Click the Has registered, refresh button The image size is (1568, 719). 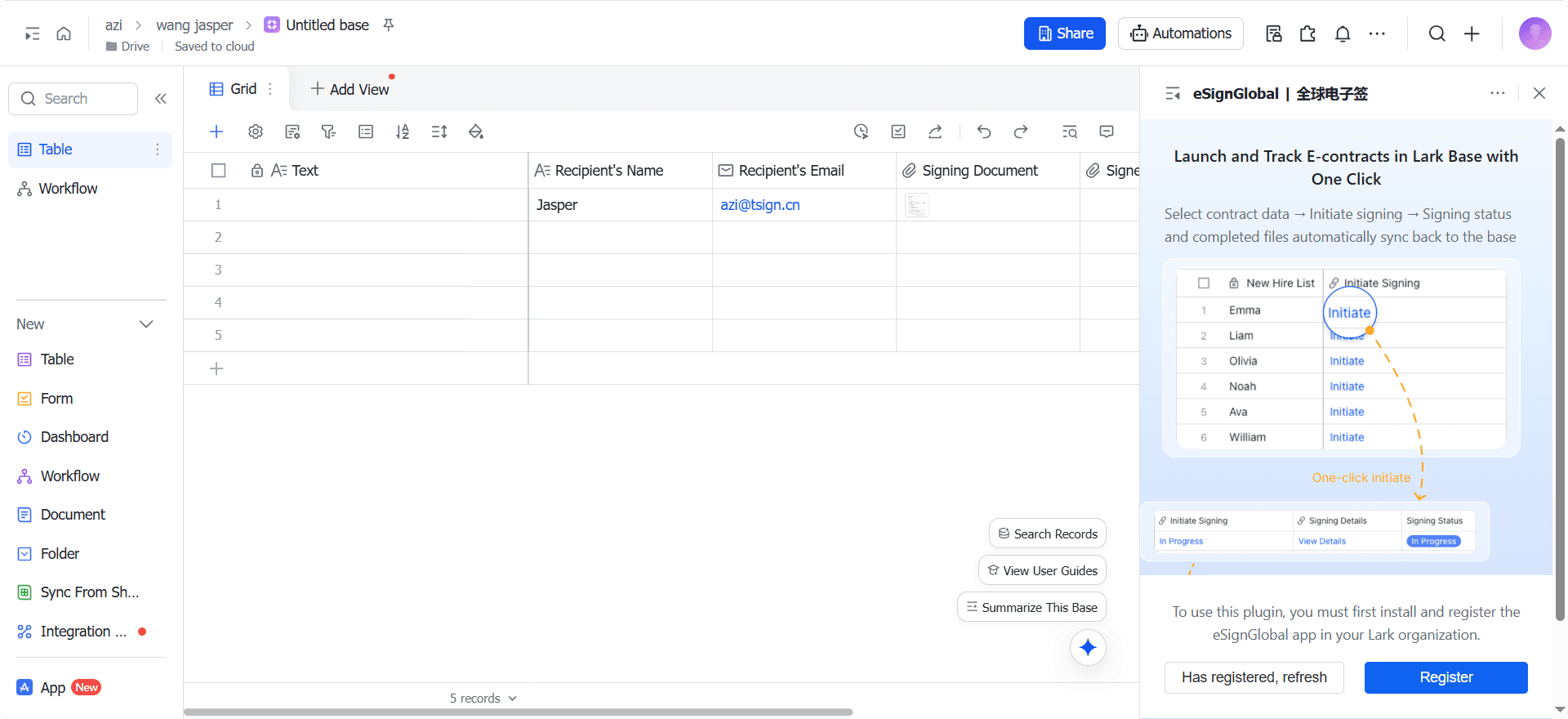(1254, 677)
